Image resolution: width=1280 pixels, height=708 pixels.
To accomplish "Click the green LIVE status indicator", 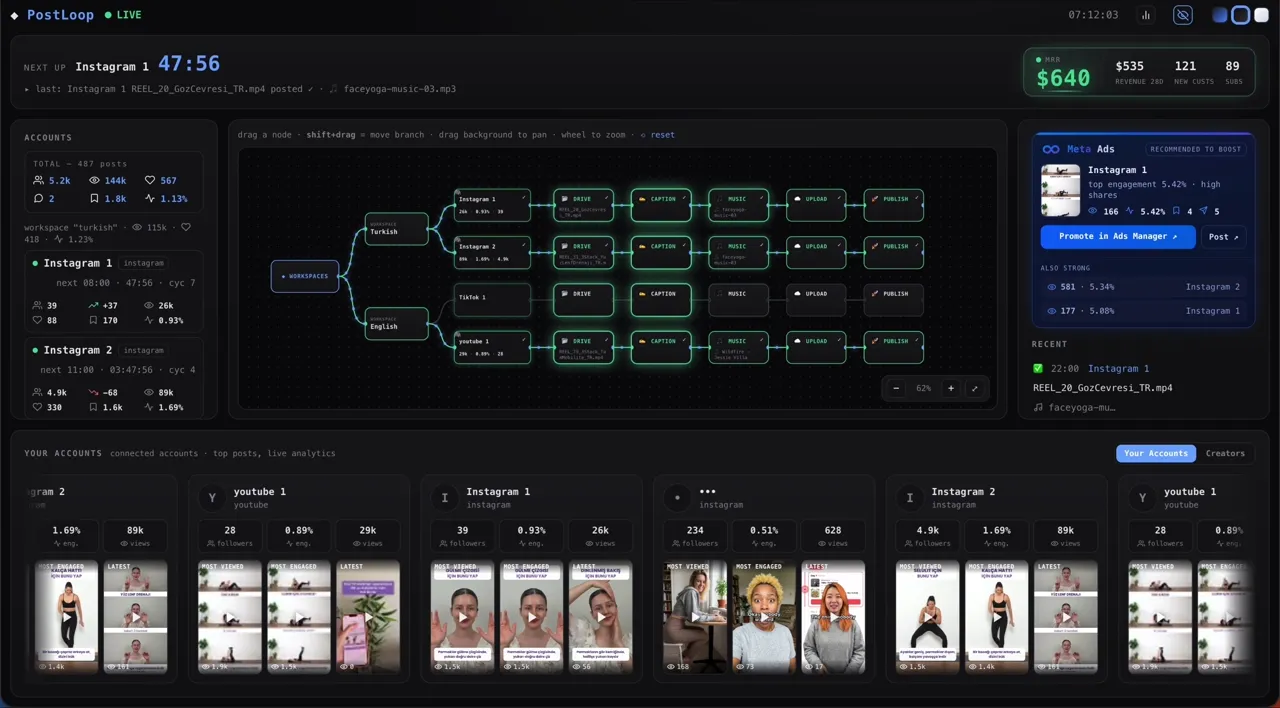I will tap(123, 15).
